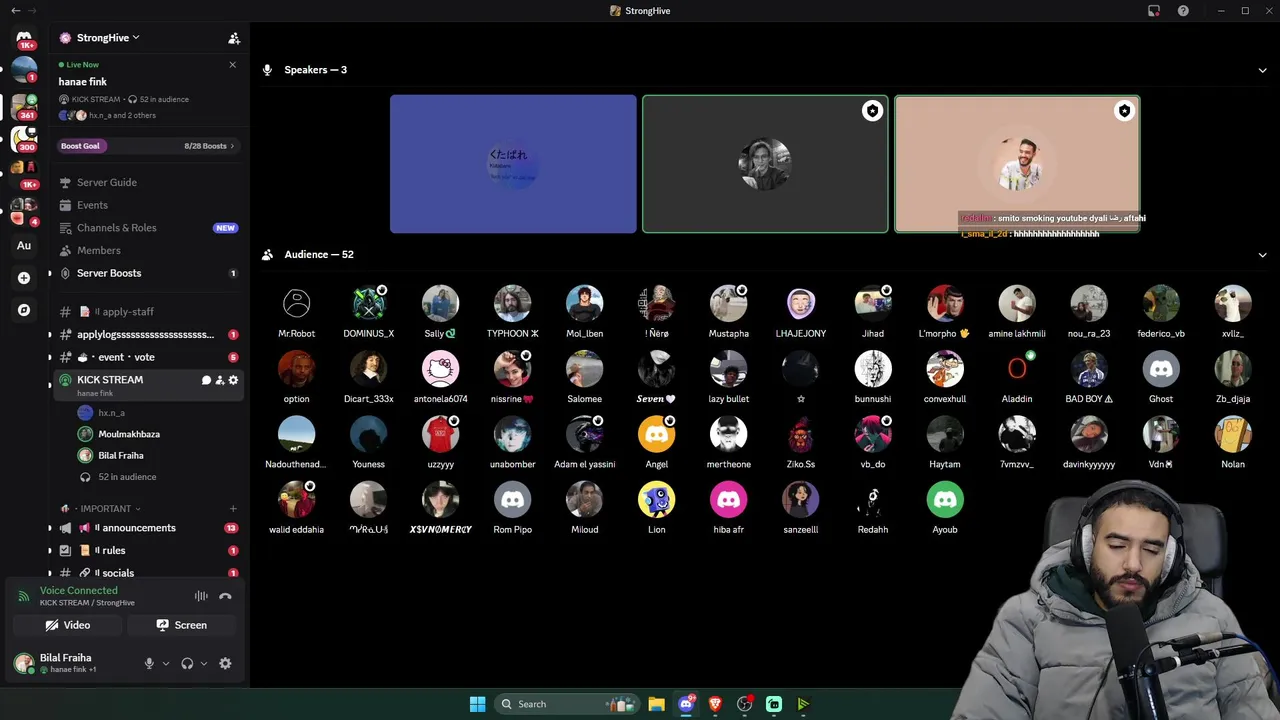The width and height of the screenshot is (1280, 720).
Task: Click Ghost audience avatar
Action: click(x=1161, y=369)
